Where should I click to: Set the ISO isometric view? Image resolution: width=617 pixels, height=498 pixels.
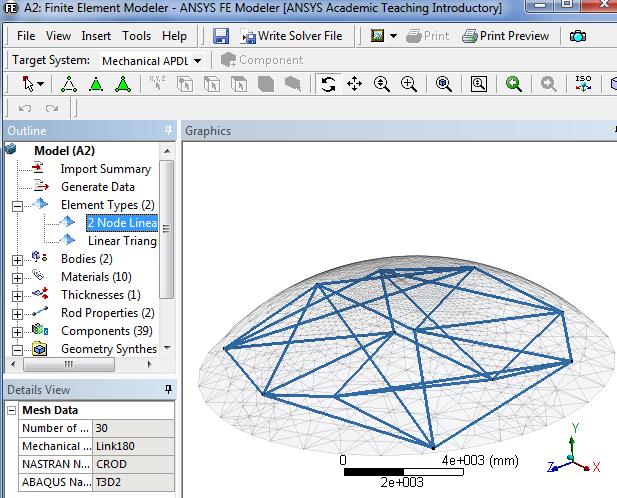[x=583, y=84]
